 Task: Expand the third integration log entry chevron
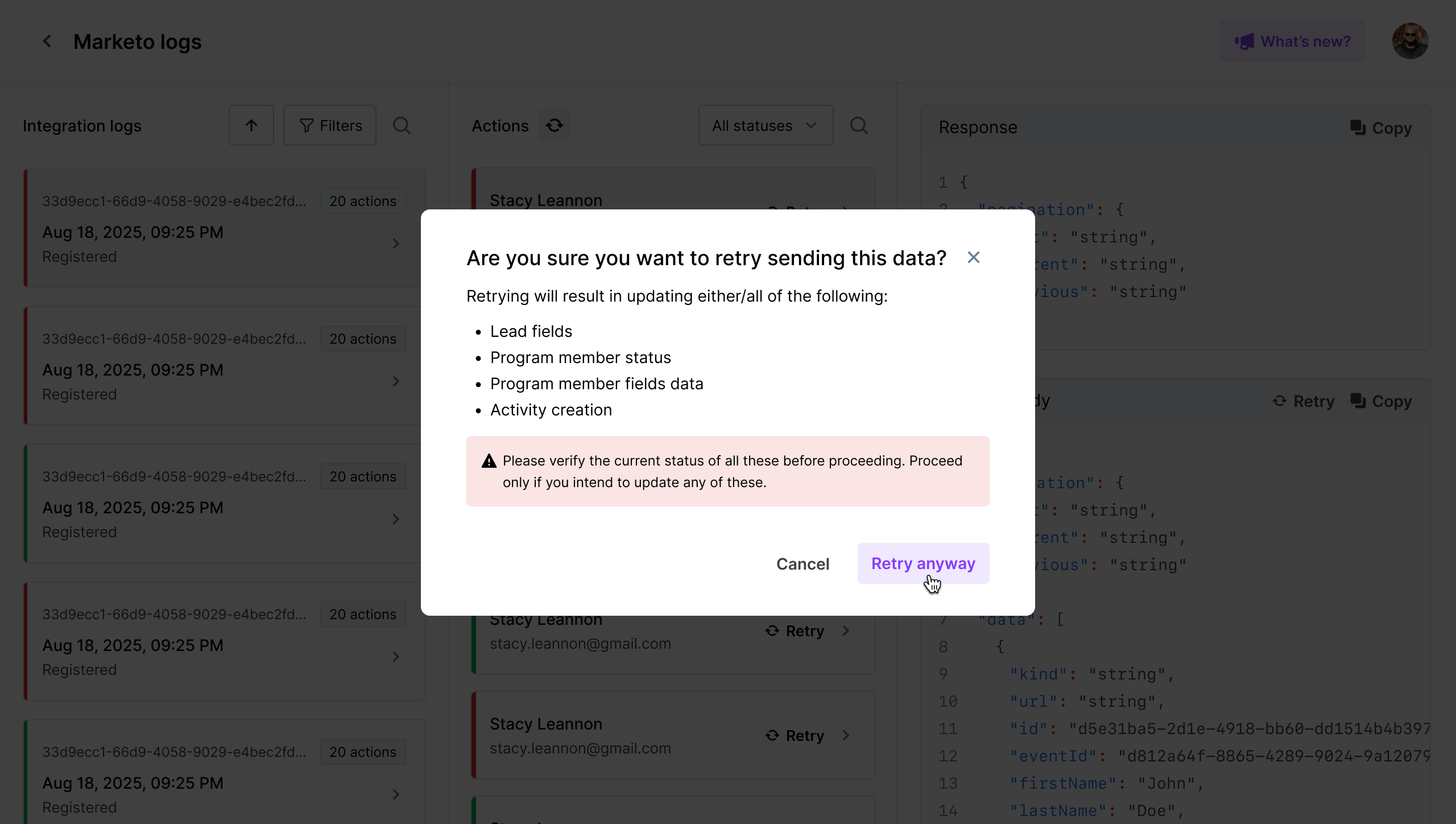396,519
